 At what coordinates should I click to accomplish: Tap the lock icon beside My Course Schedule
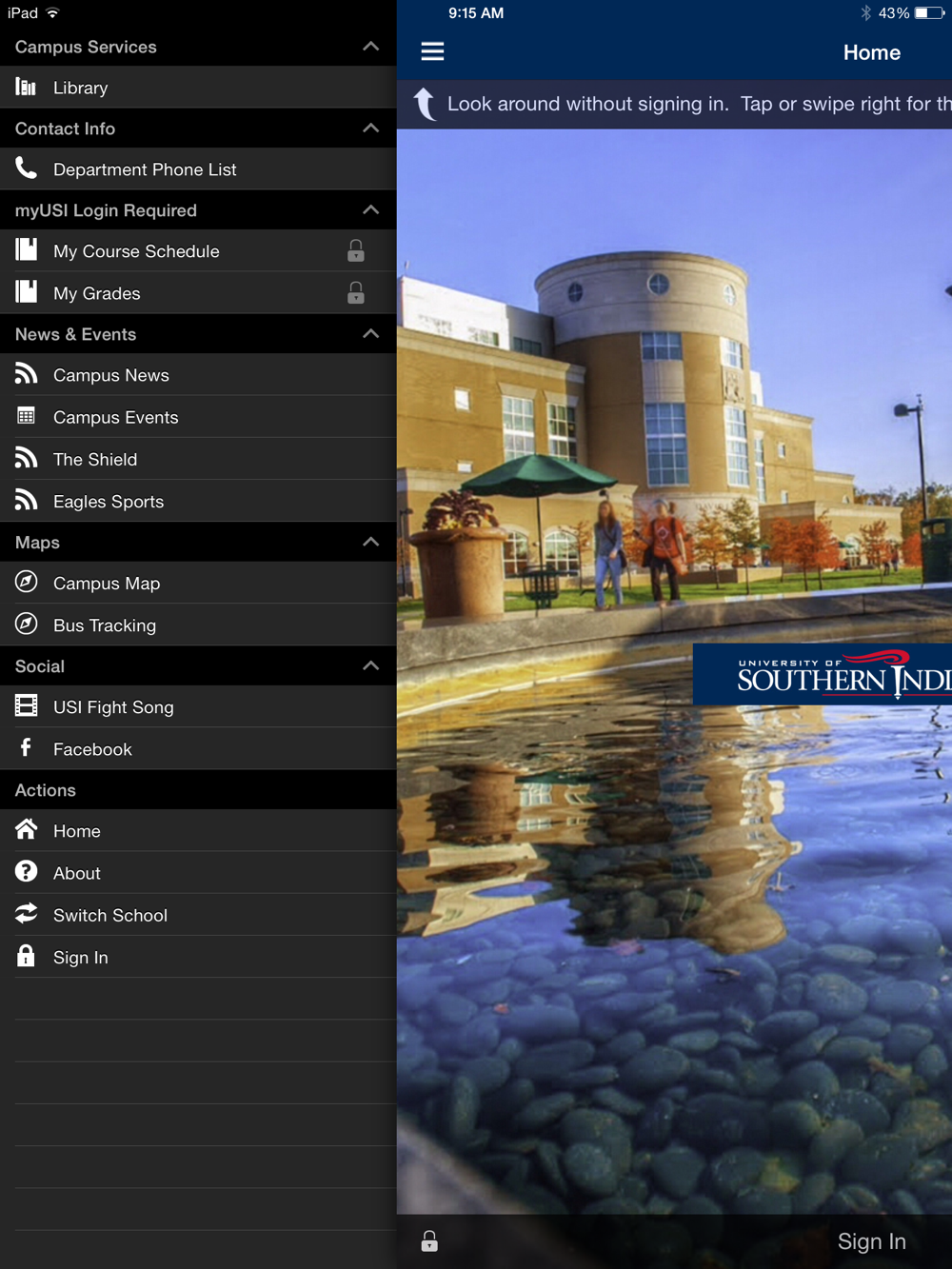355,251
